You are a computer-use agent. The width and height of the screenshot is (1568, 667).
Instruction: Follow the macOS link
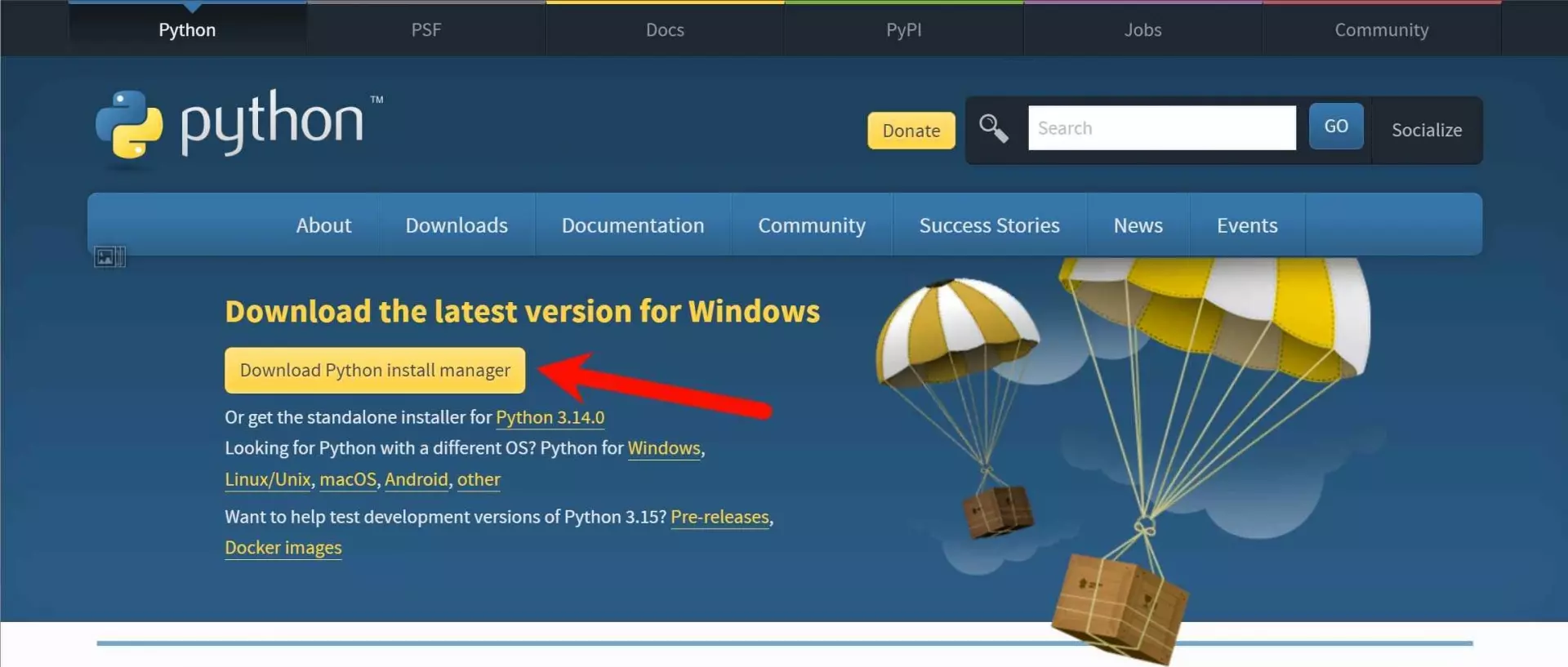point(348,479)
